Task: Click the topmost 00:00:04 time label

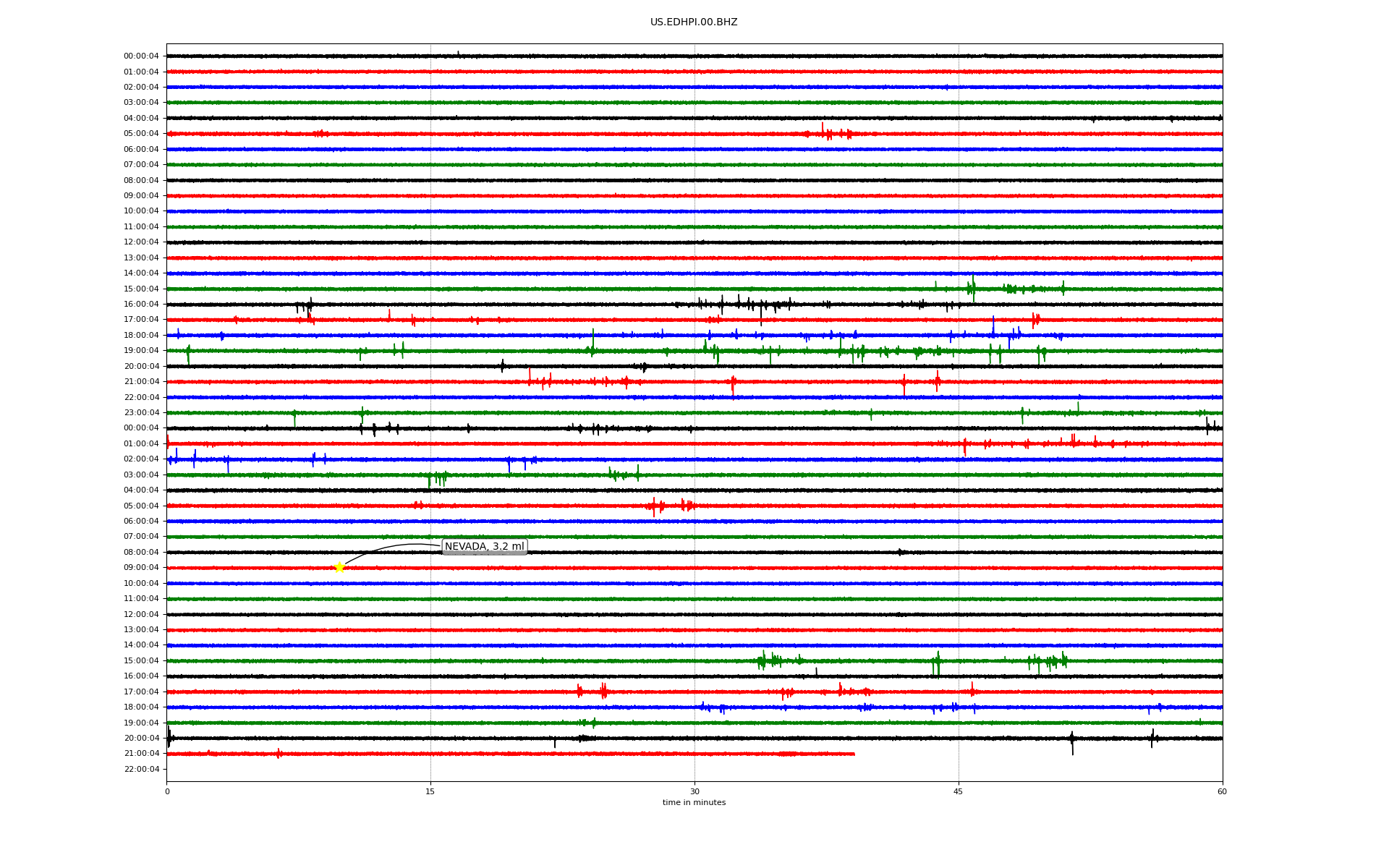Action: (x=141, y=56)
